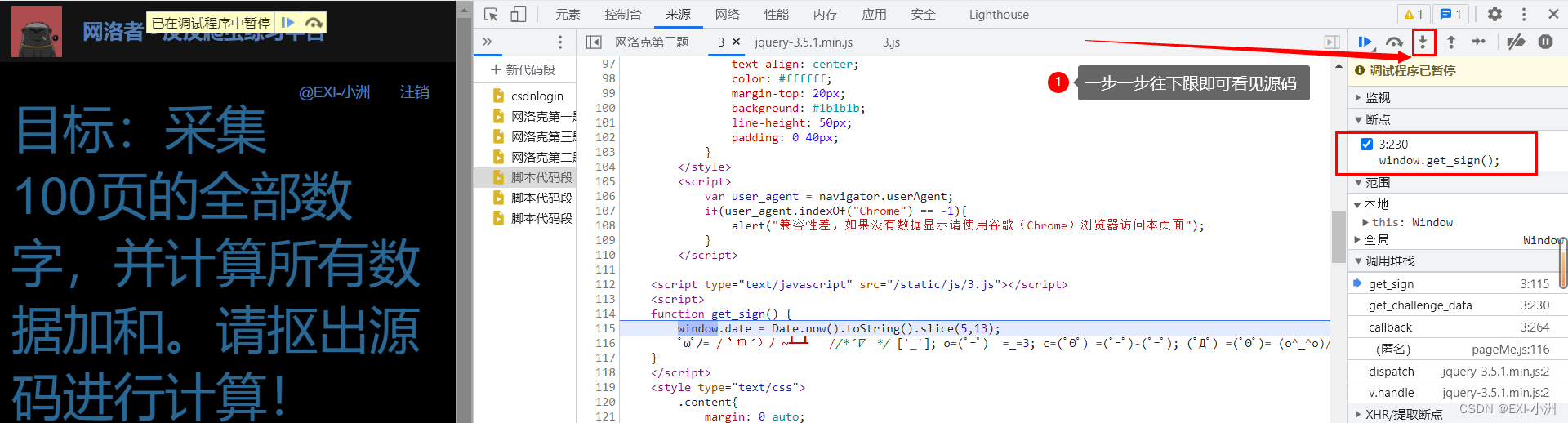Expand the this: Window entry
This screenshot has height=423, width=1568.
tap(1412, 222)
